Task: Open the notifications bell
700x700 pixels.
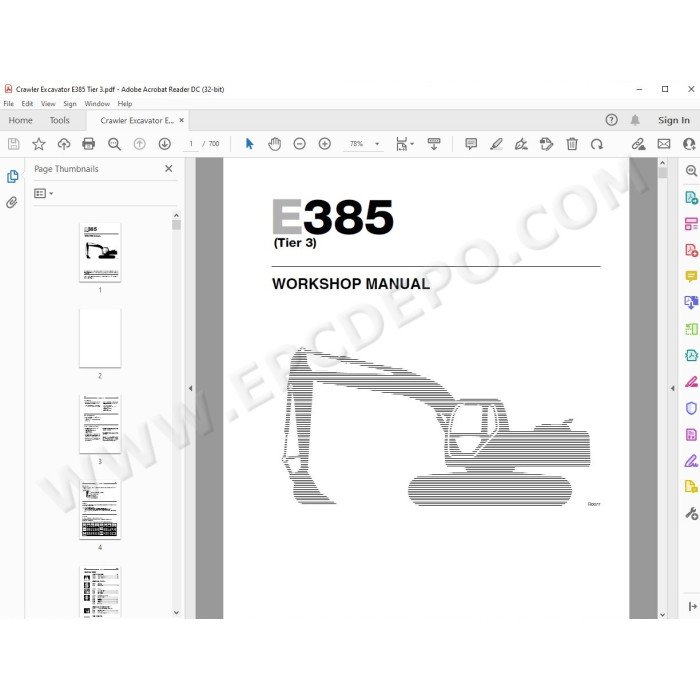Action: click(635, 120)
